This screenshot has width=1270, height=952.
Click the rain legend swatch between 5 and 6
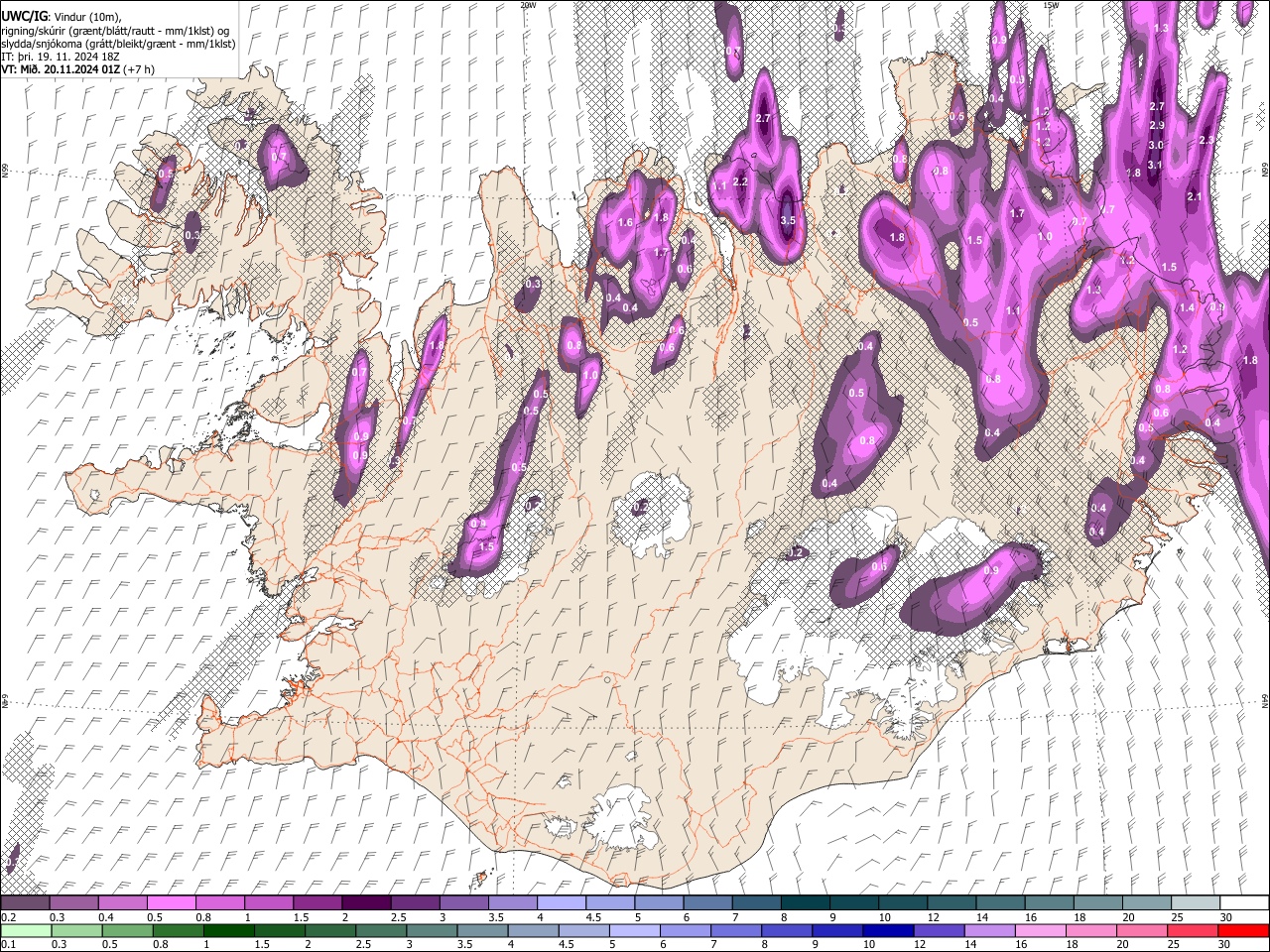click(x=636, y=930)
